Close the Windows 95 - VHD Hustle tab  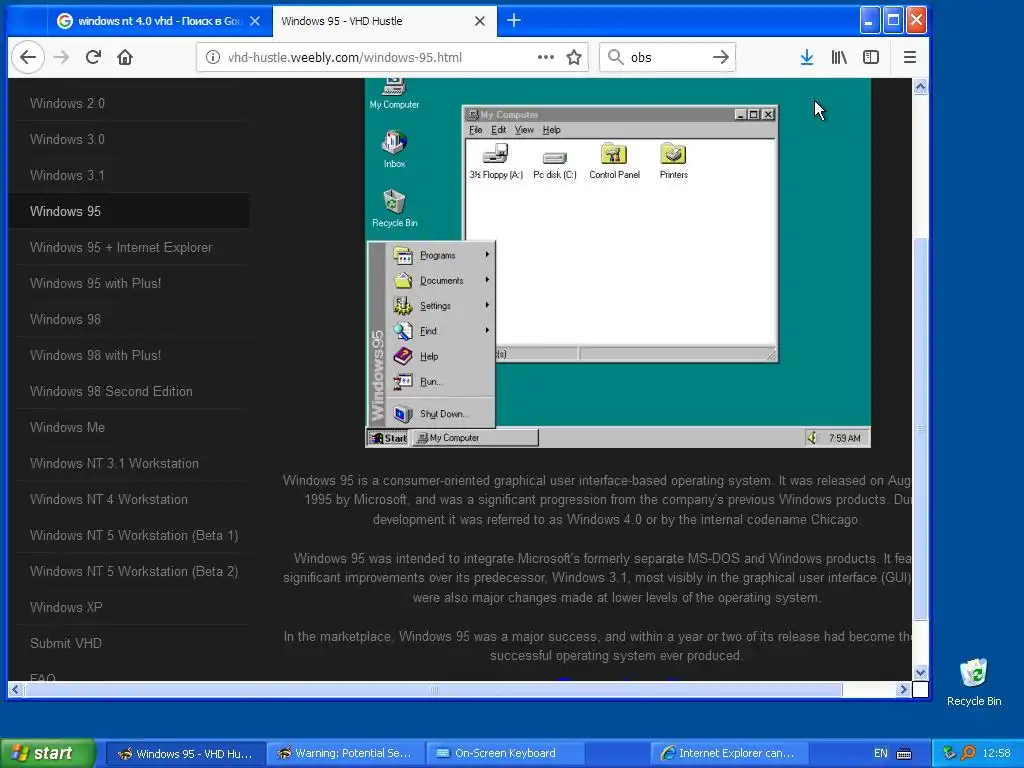[480, 21]
